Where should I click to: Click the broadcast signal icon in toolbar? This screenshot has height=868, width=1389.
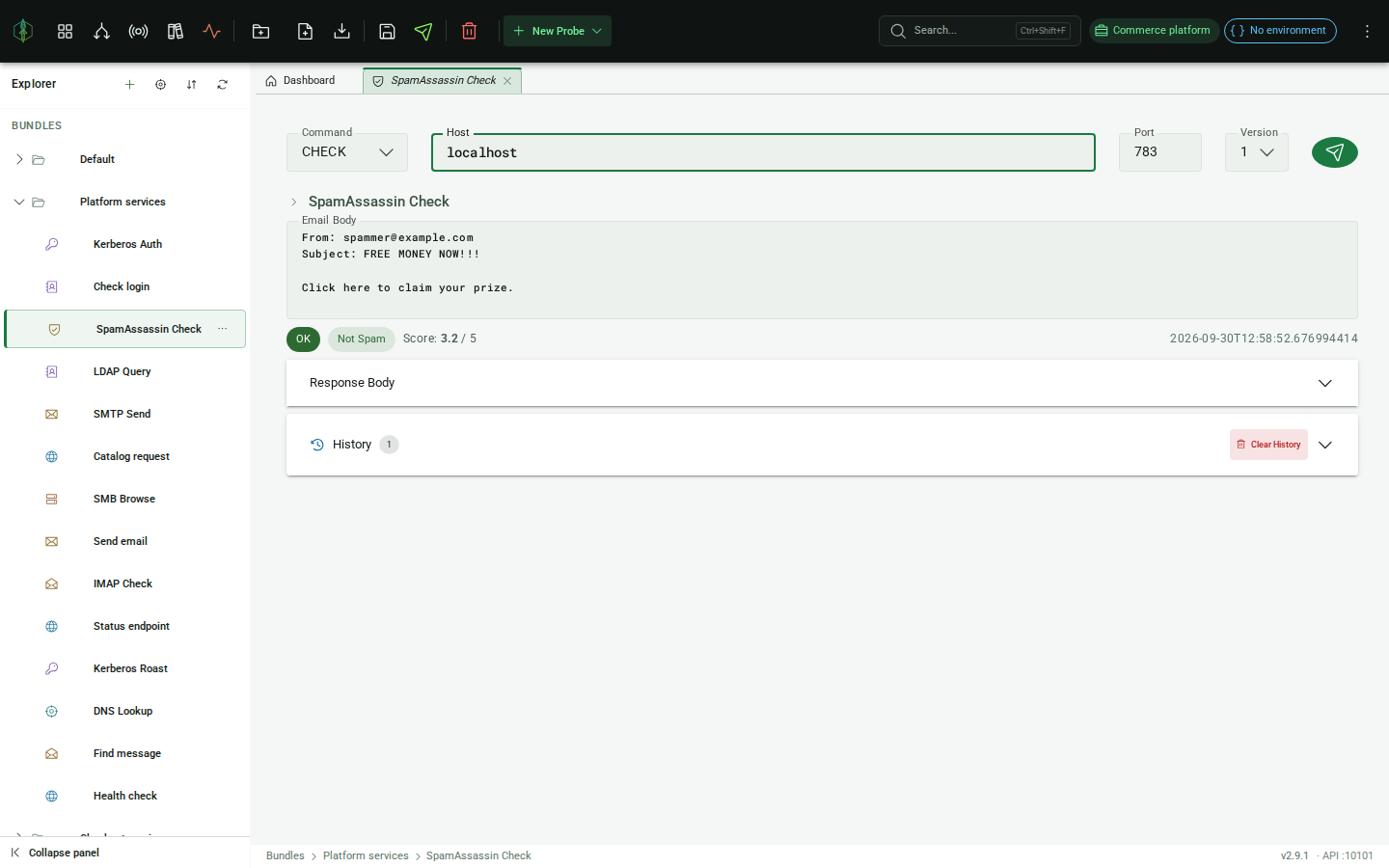click(138, 31)
